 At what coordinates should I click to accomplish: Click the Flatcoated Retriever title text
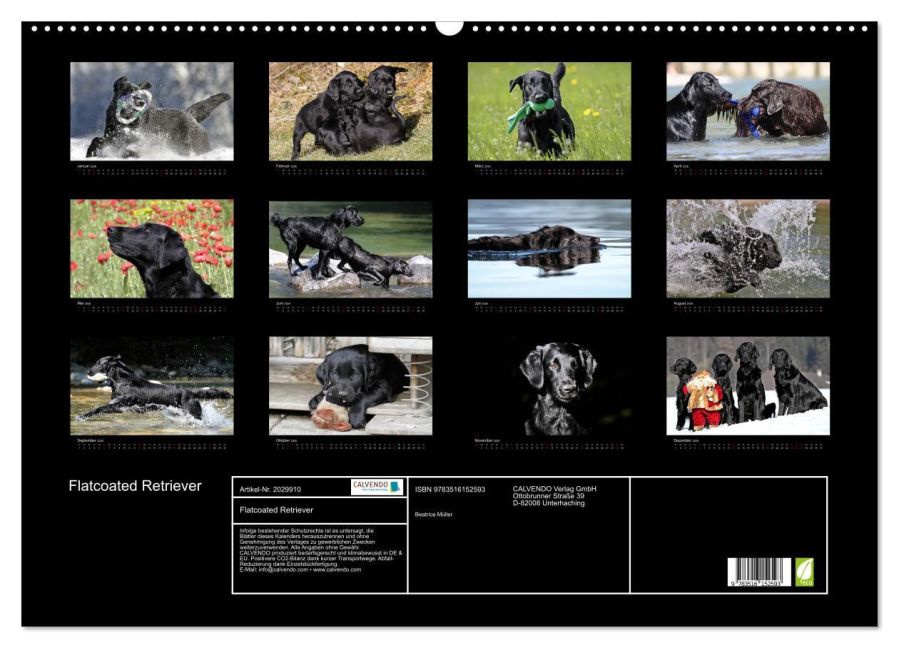point(135,486)
